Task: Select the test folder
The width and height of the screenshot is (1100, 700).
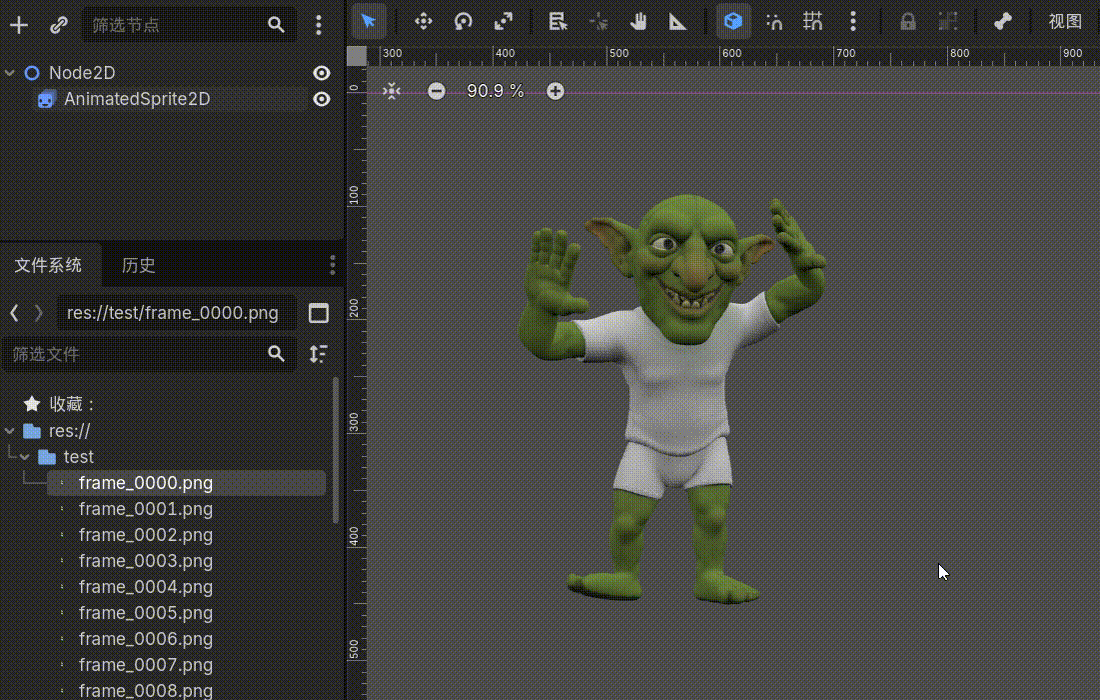Action: pos(78,457)
